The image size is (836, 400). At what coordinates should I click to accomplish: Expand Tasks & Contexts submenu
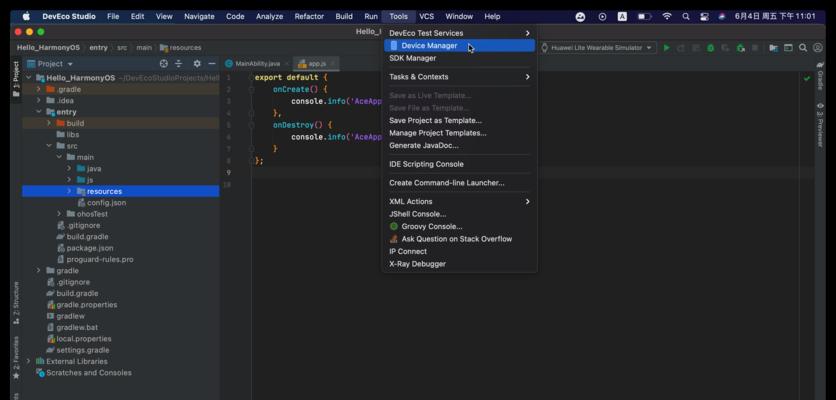459,77
